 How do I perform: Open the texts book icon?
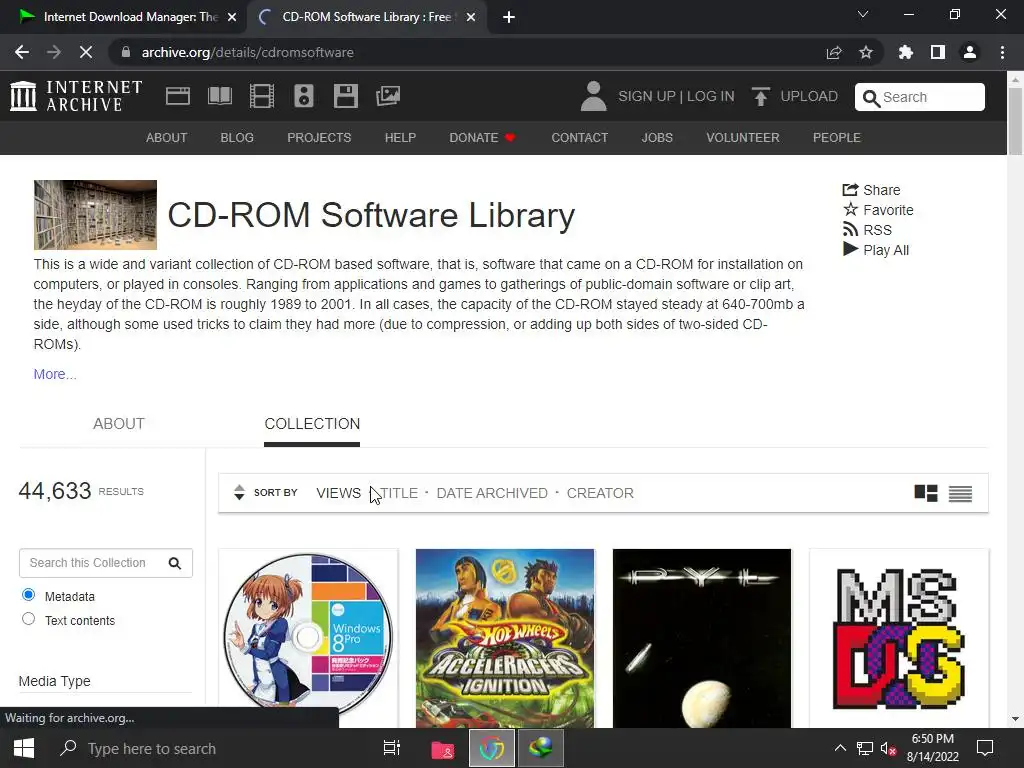pos(219,96)
